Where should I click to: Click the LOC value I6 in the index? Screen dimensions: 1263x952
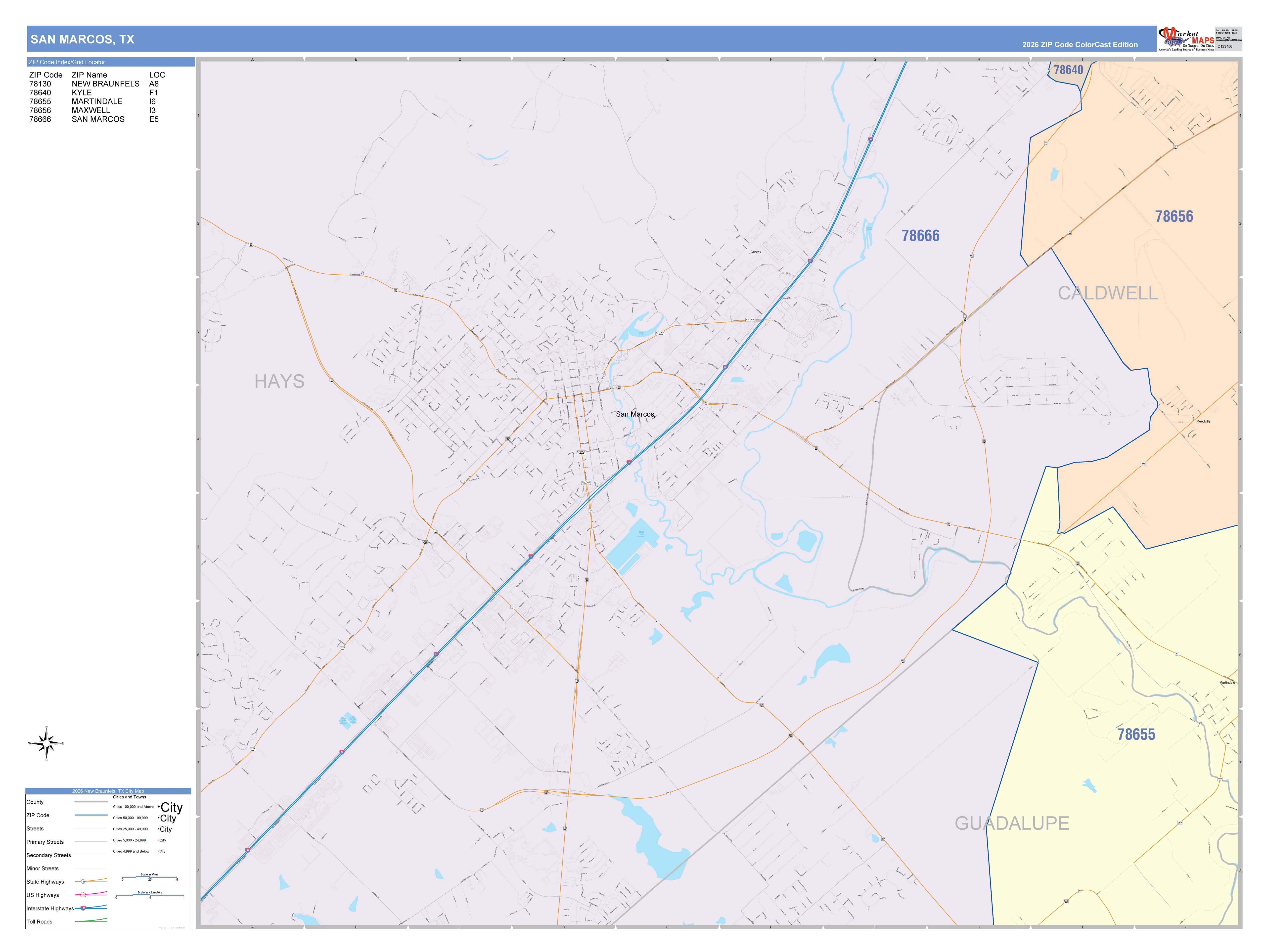pyautogui.click(x=152, y=102)
